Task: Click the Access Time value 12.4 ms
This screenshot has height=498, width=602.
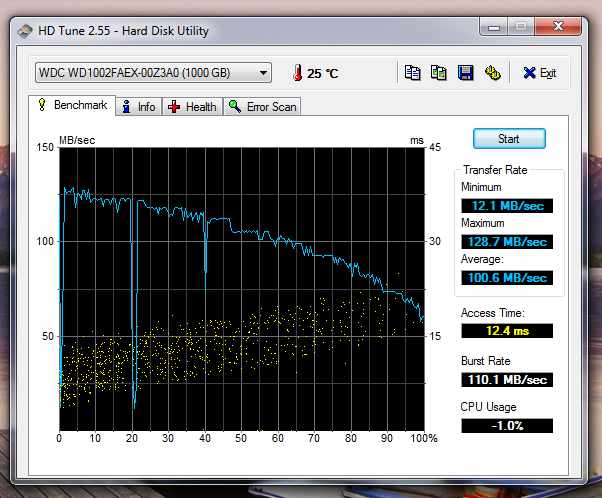Action: pos(507,331)
